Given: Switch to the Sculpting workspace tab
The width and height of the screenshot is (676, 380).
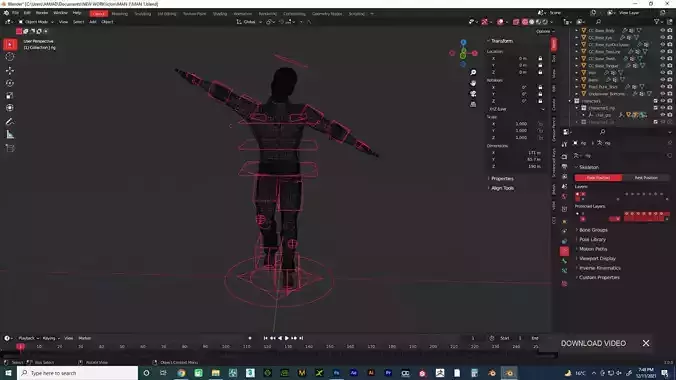Looking at the screenshot, I should pos(143,14).
